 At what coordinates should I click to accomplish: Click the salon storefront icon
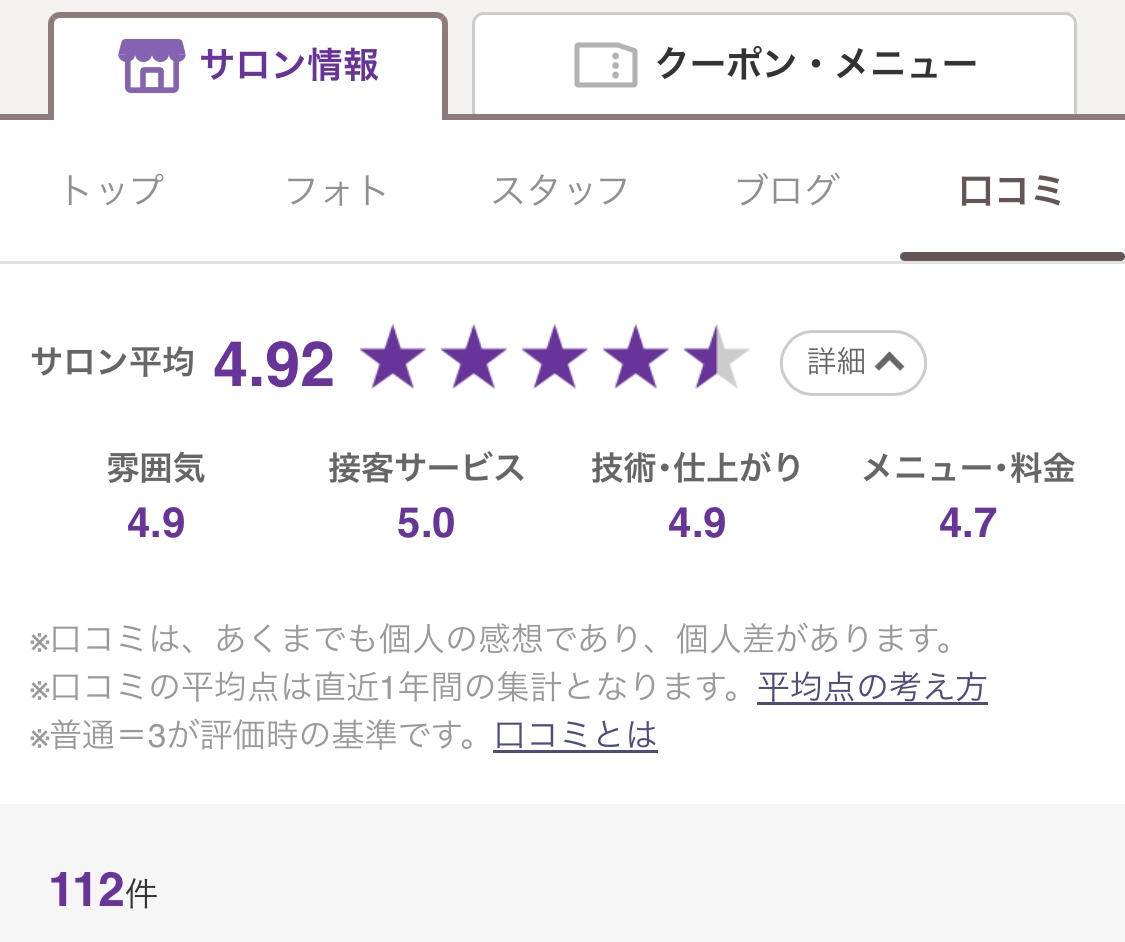152,66
